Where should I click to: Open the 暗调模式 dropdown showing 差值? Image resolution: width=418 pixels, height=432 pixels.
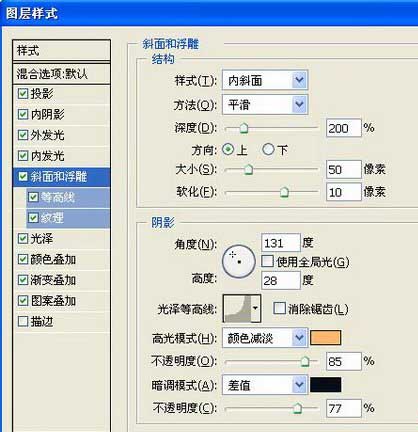pos(265,385)
